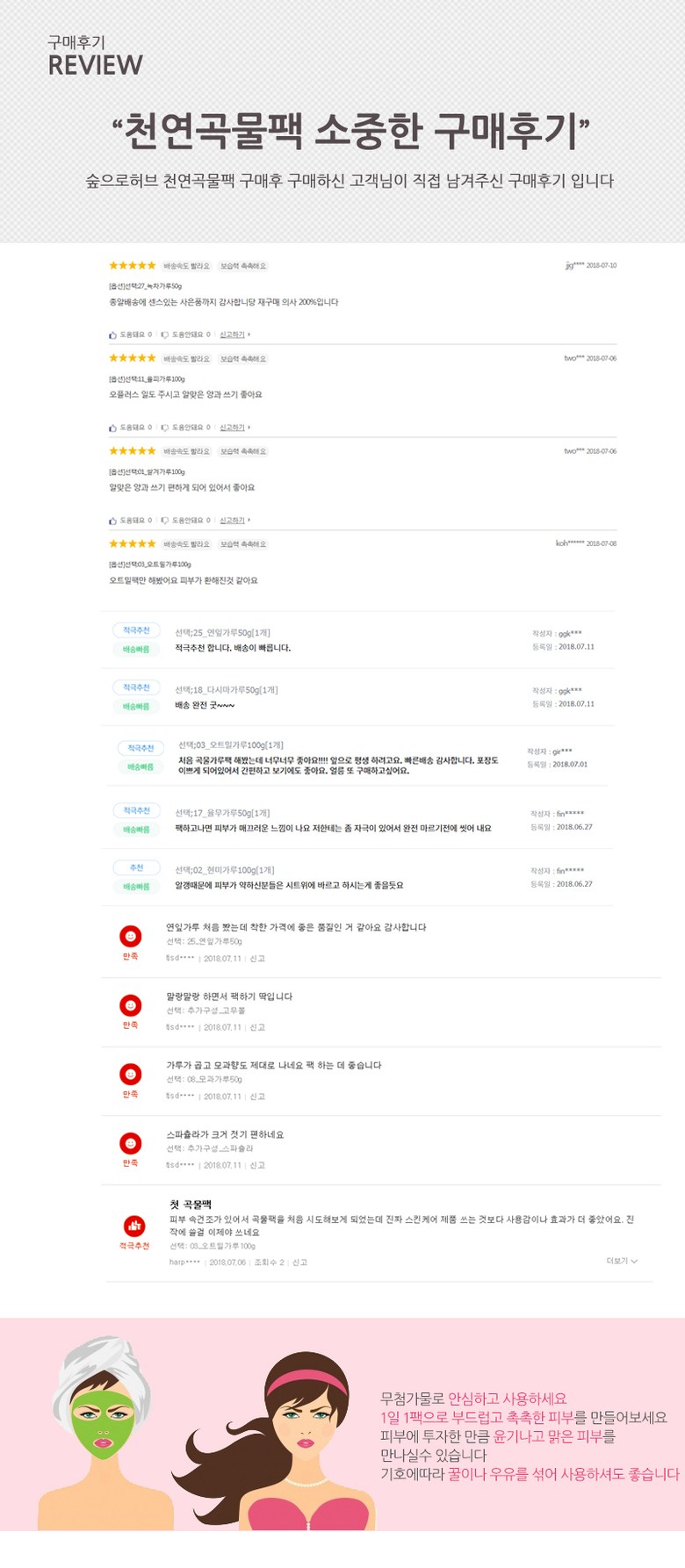Select 배송속도 빨라요 tag on jig**** review

click(186, 266)
